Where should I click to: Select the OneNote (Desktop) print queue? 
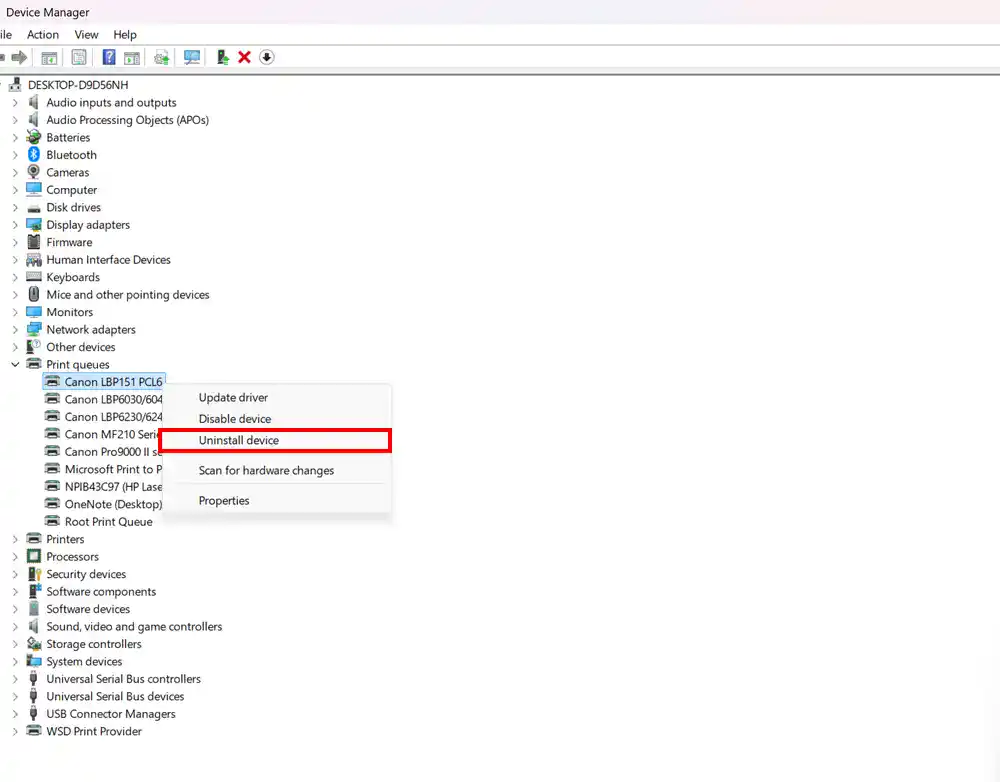point(112,504)
